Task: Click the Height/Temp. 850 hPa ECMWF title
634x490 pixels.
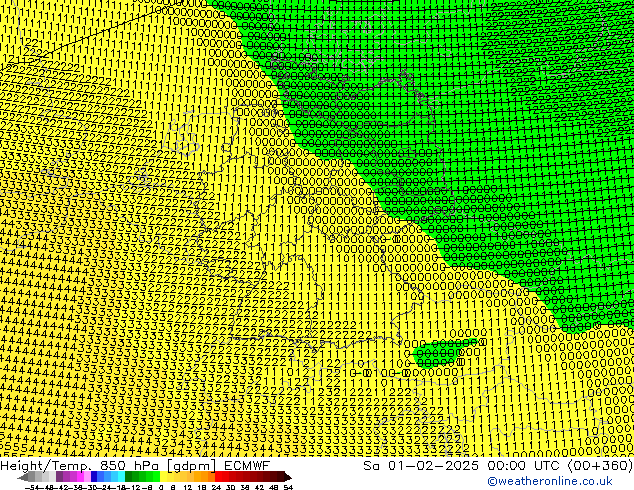Action: coord(135,465)
